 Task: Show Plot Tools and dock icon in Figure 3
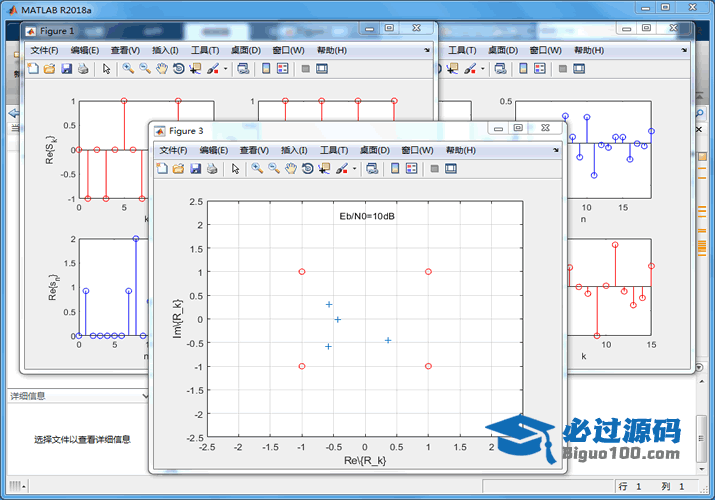pos(451,169)
